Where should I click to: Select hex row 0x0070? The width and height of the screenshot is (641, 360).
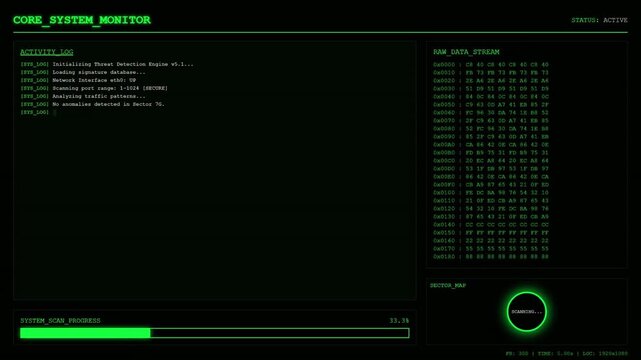click(491, 121)
